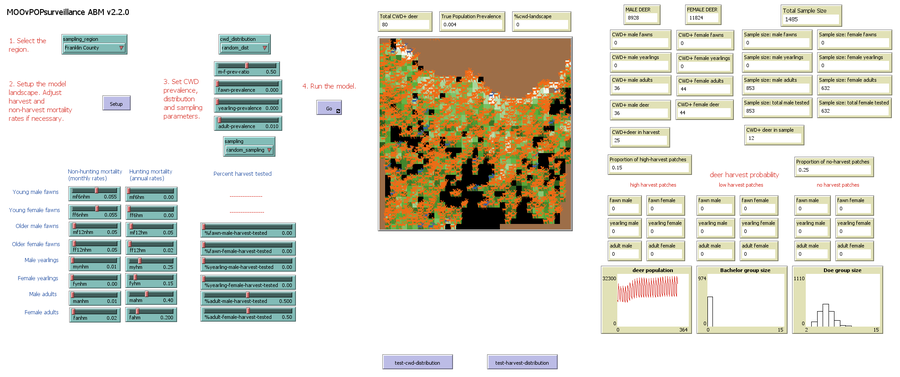Adjust the yearling-prevalence slider
The image size is (900, 377).
tap(247, 104)
